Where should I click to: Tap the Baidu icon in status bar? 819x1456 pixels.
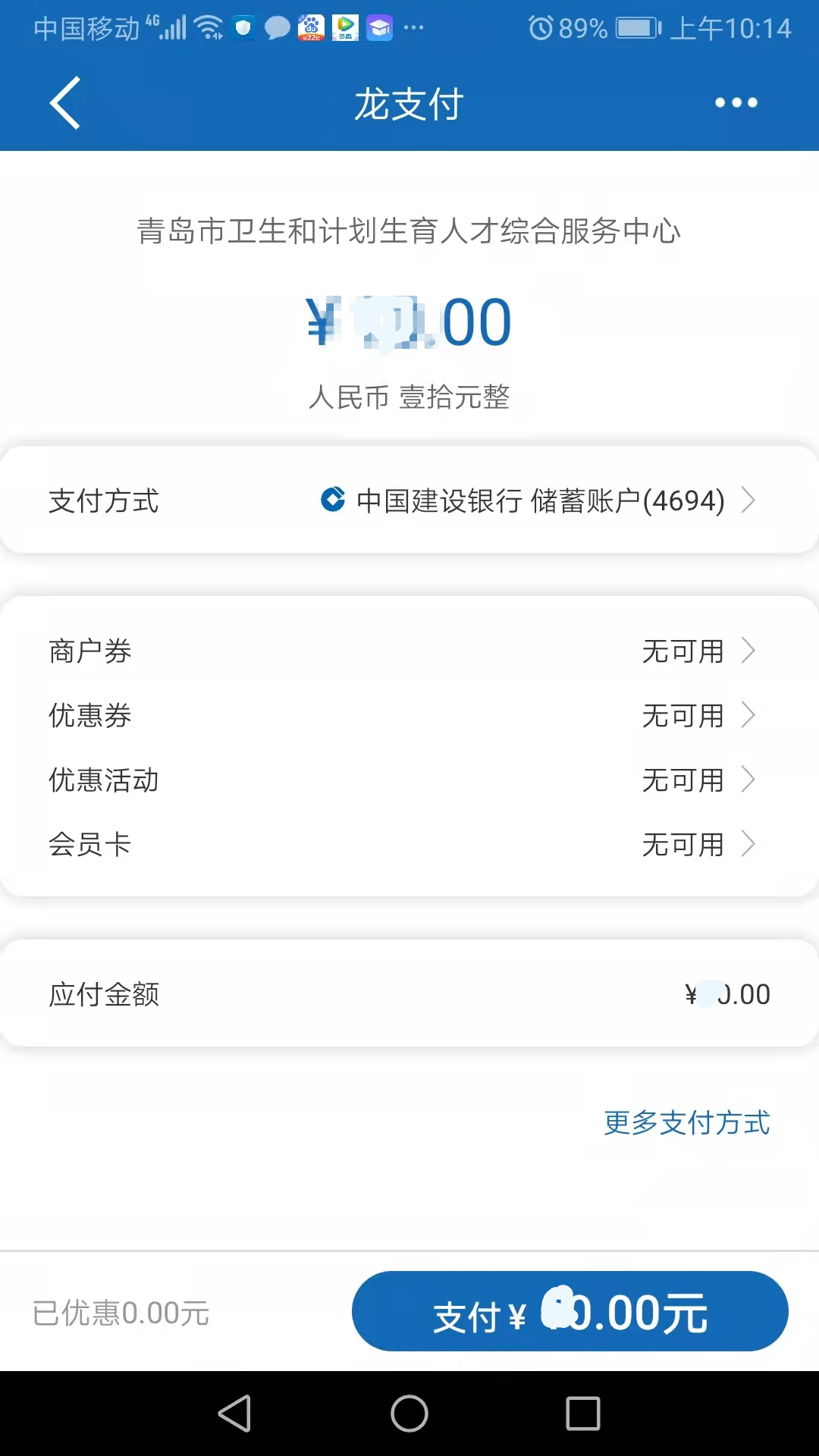tap(311, 28)
